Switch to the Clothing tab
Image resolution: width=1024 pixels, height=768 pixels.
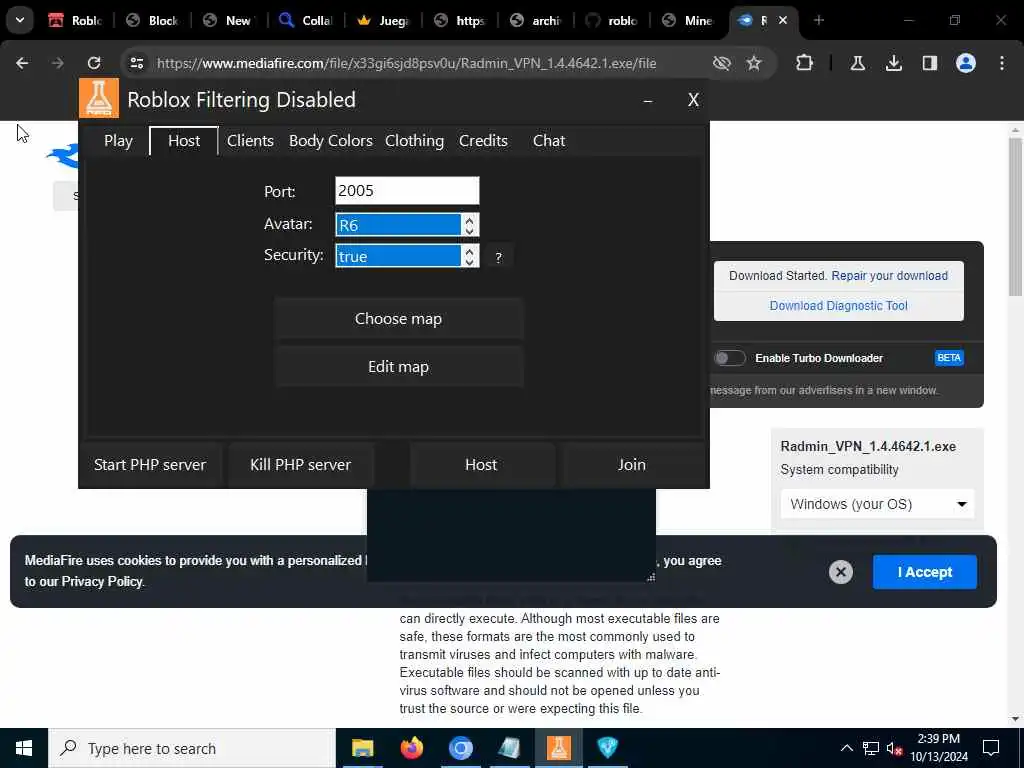(x=414, y=140)
